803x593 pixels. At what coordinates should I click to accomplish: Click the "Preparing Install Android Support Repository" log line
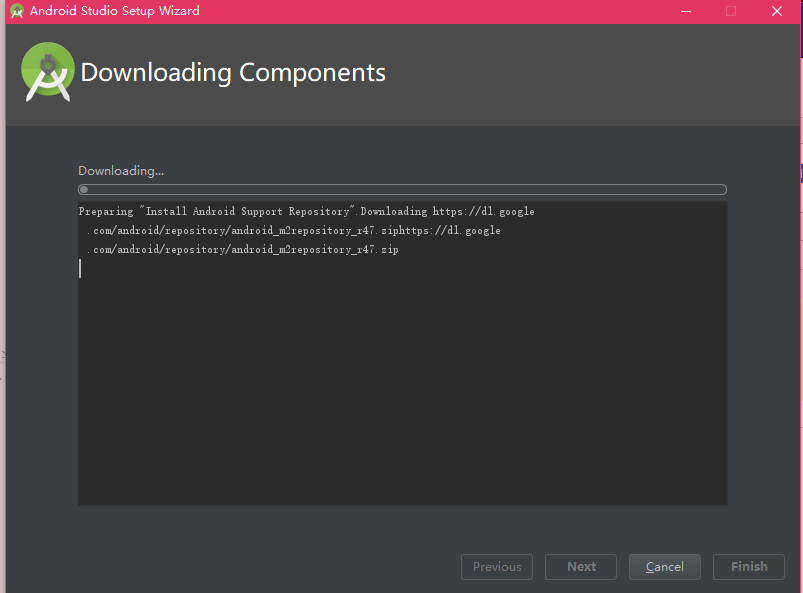(x=306, y=211)
